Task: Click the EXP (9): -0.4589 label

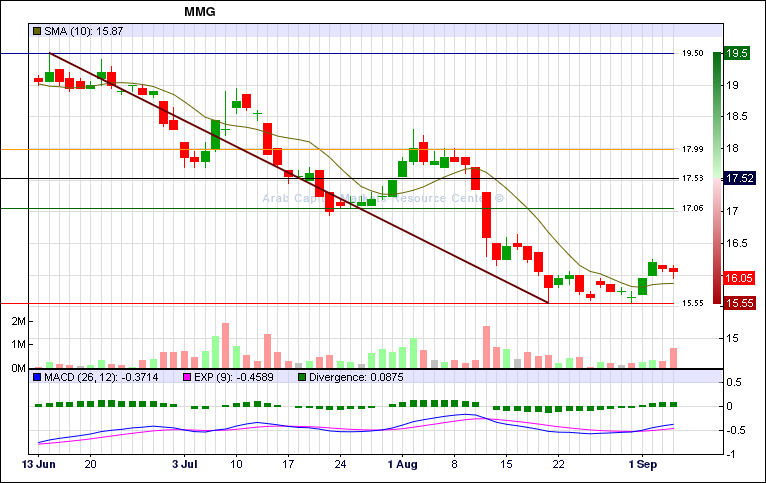Action: point(234,378)
